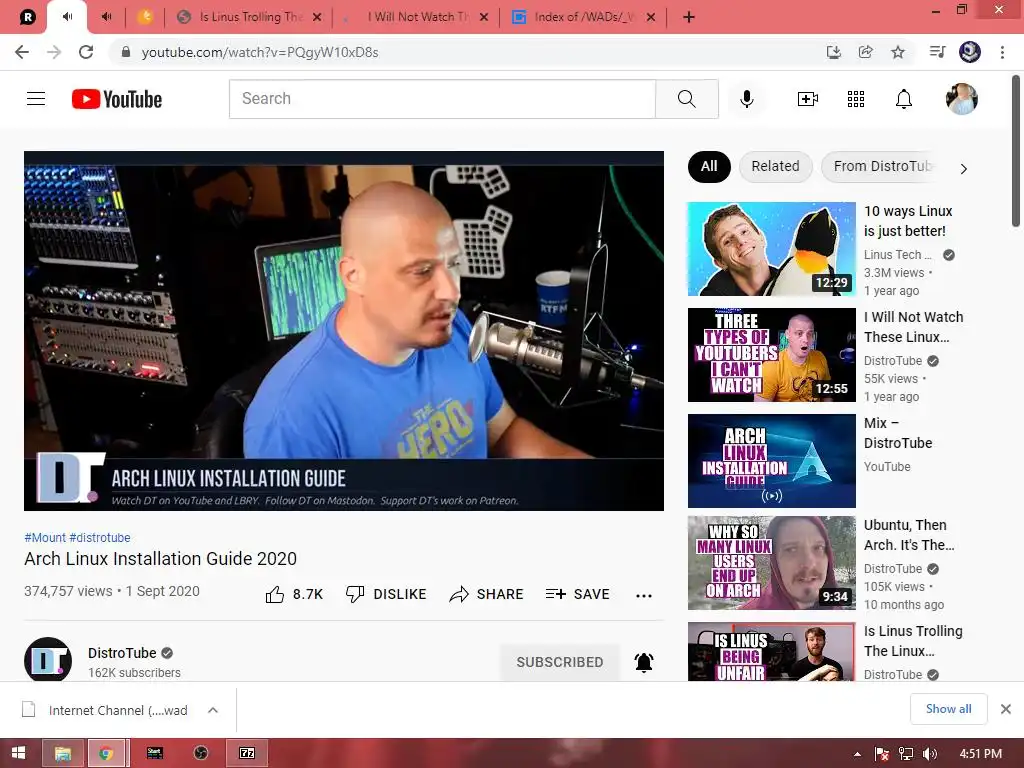Open more actions three-dot menu

(x=644, y=595)
